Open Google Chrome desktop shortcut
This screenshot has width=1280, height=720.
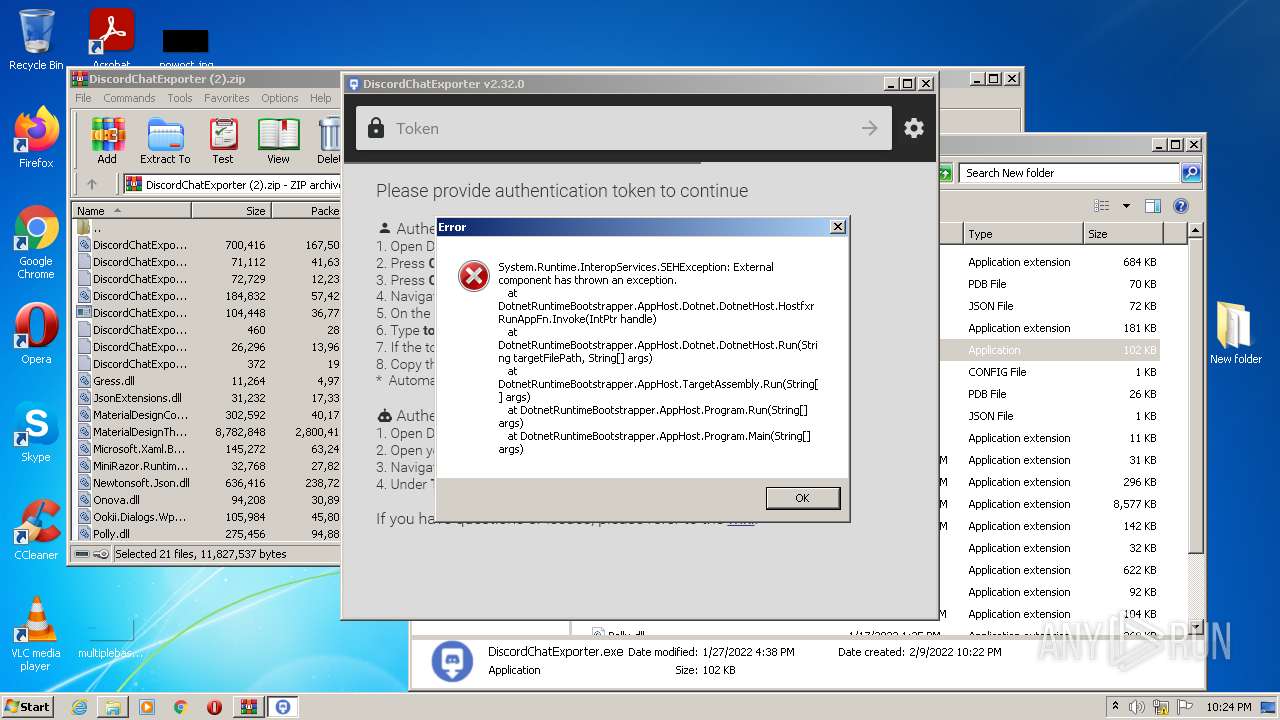(x=36, y=242)
